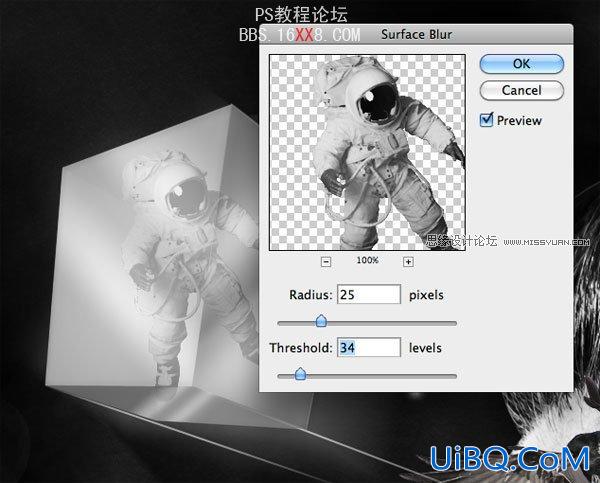This screenshot has width=600, height=483.
Task: Click the Radius value field
Action: pyautogui.click(x=369, y=294)
